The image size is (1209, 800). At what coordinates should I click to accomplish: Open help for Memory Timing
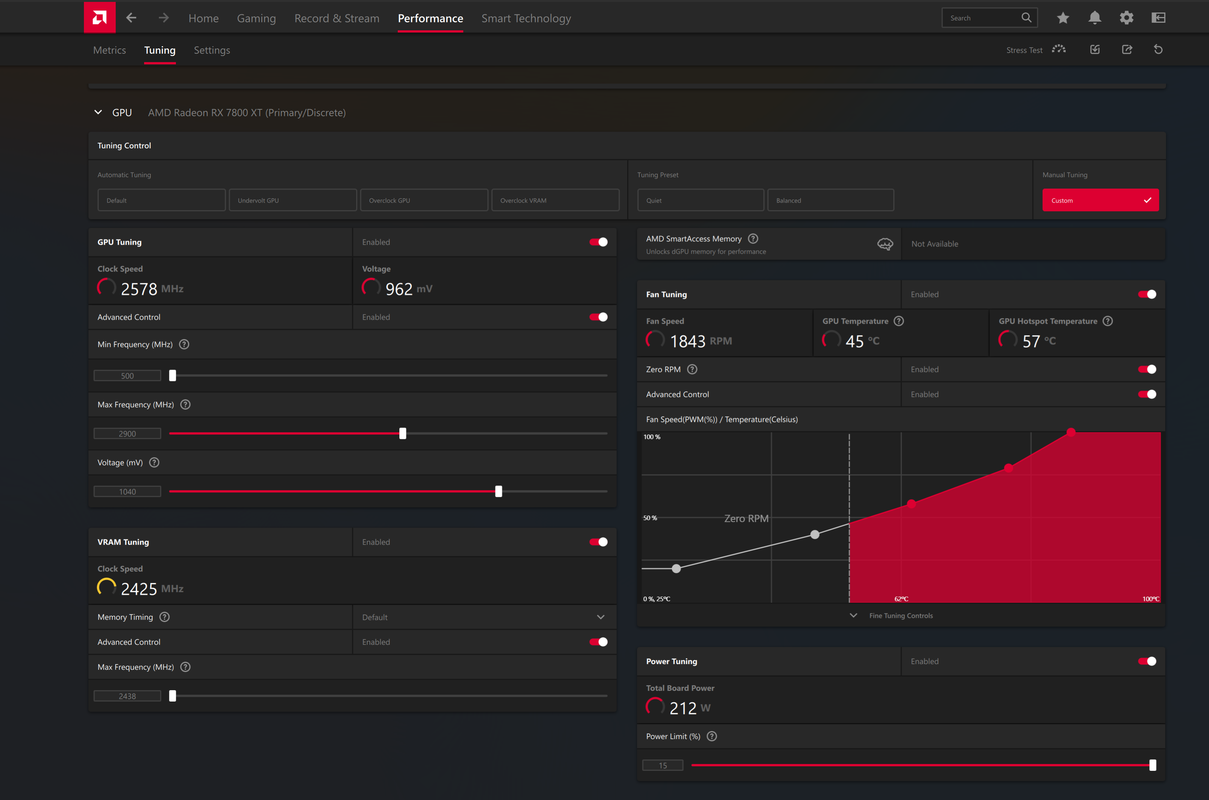coord(165,617)
